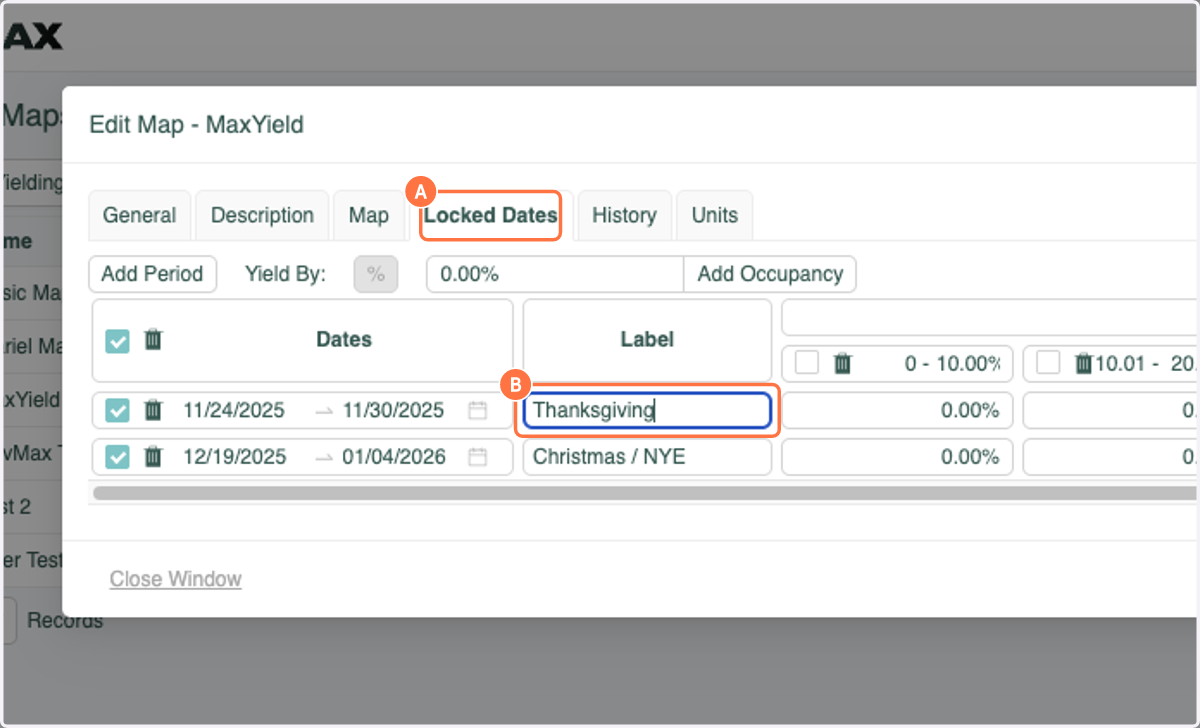This screenshot has height=728, width=1200.
Task: Open the Map tab
Action: tap(368, 215)
